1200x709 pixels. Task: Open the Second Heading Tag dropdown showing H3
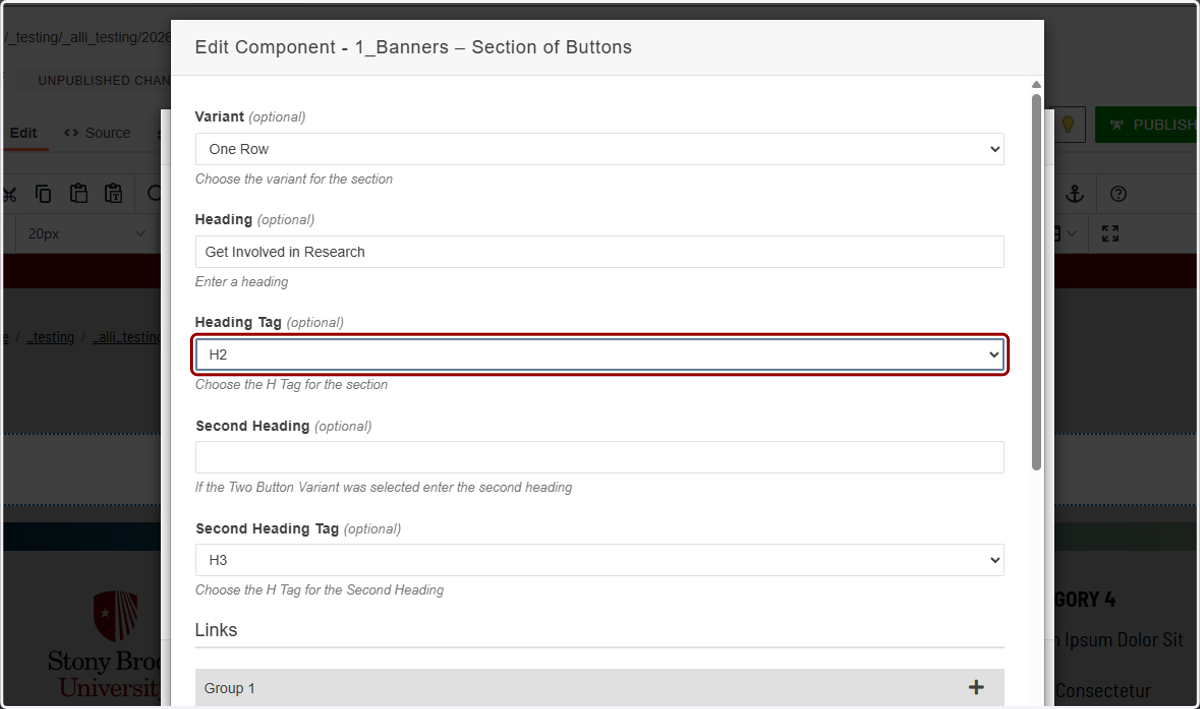coord(600,560)
